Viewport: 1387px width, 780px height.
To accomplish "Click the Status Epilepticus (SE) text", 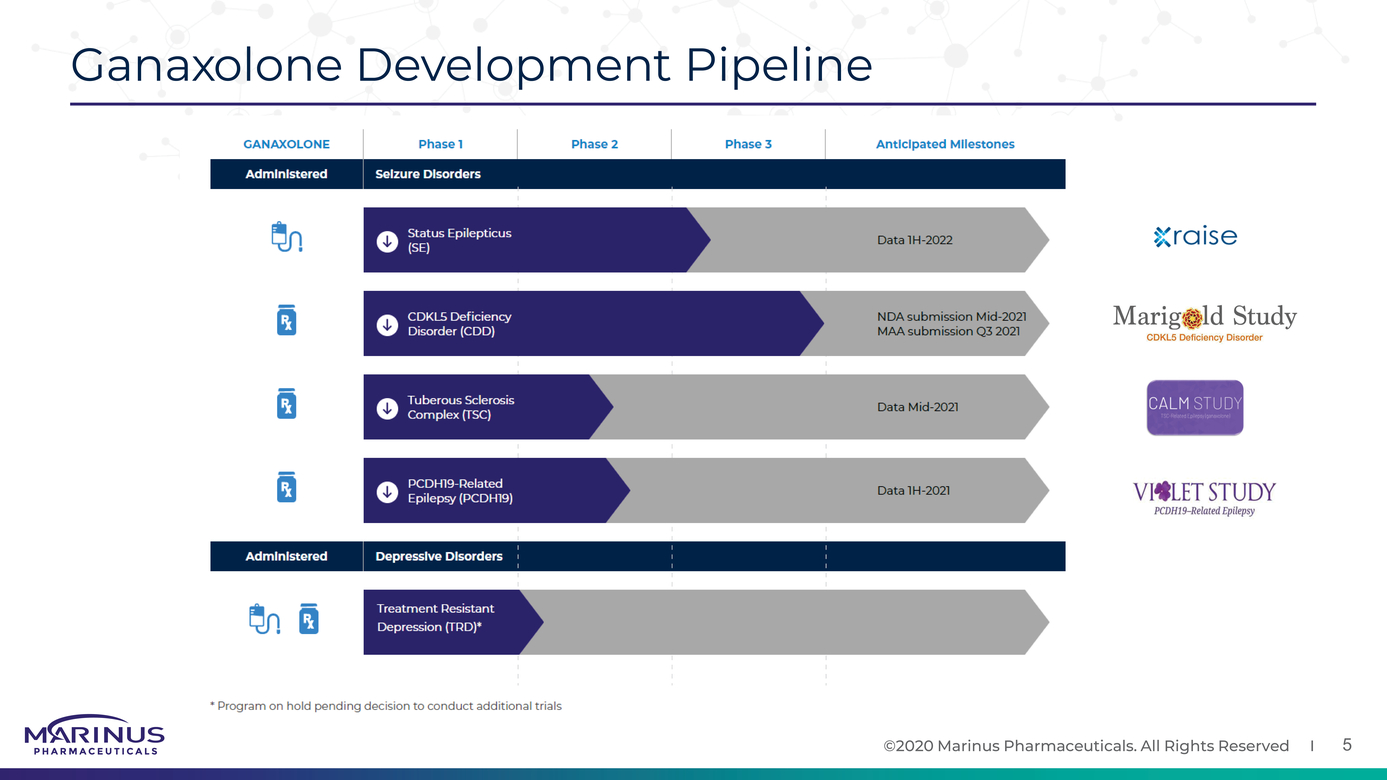I will pos(459,240).
